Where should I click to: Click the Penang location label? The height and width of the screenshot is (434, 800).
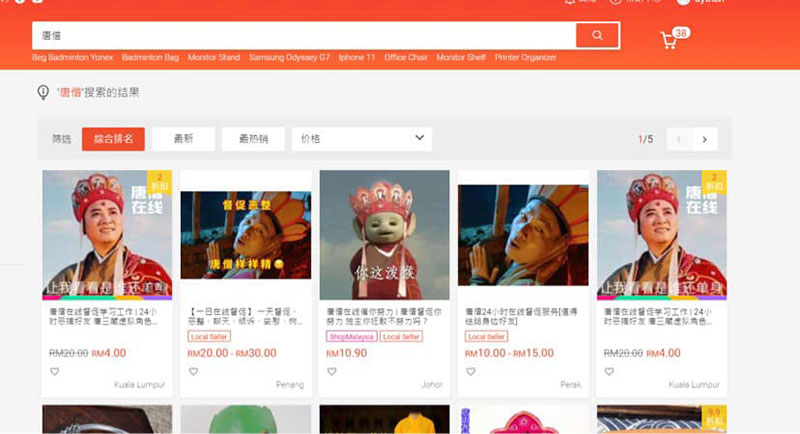tap(290, 385)
